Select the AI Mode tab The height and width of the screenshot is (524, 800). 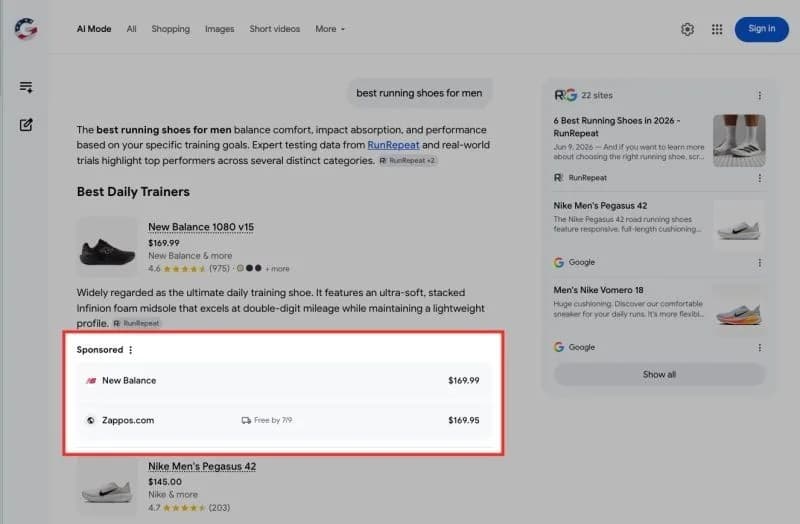(94, 29)
